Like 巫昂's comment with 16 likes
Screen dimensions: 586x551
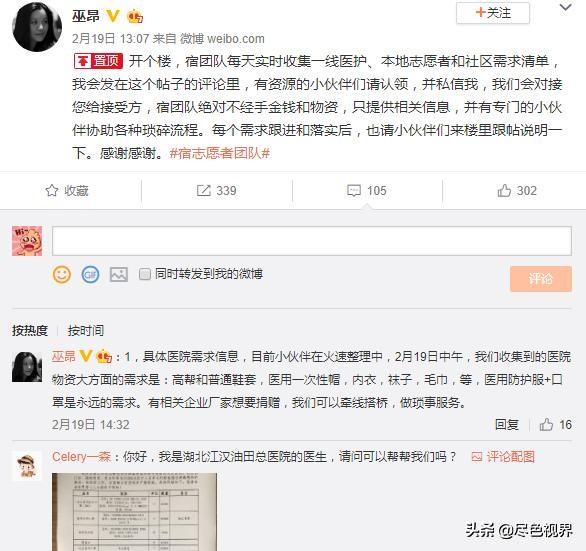(x=546, y=425)
